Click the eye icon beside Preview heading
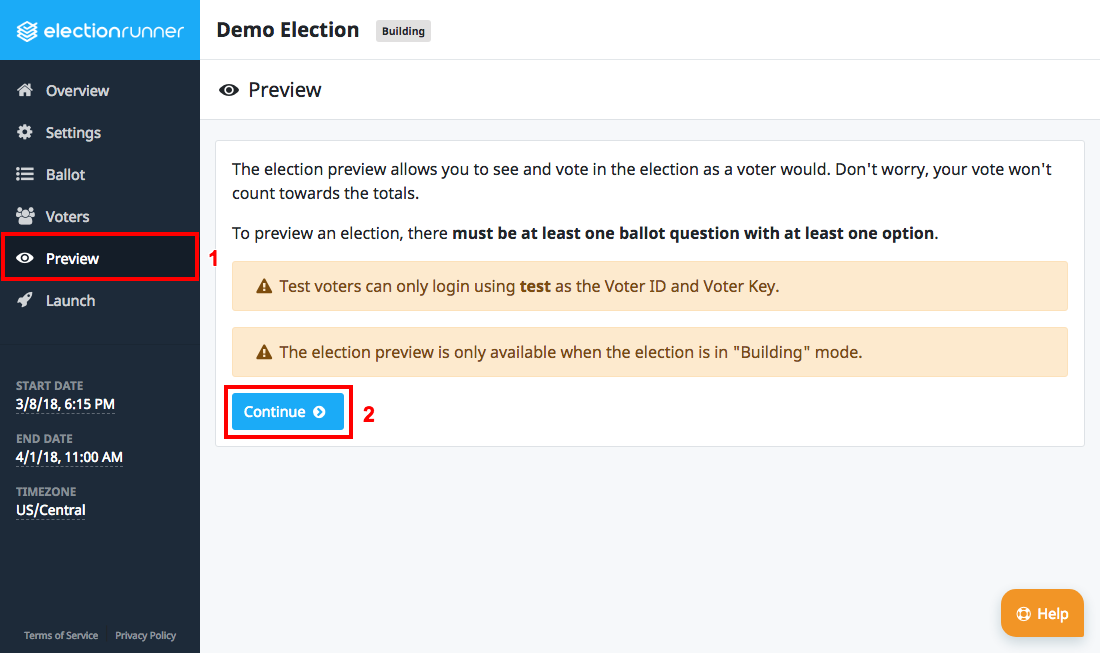 tap(229, 90)
